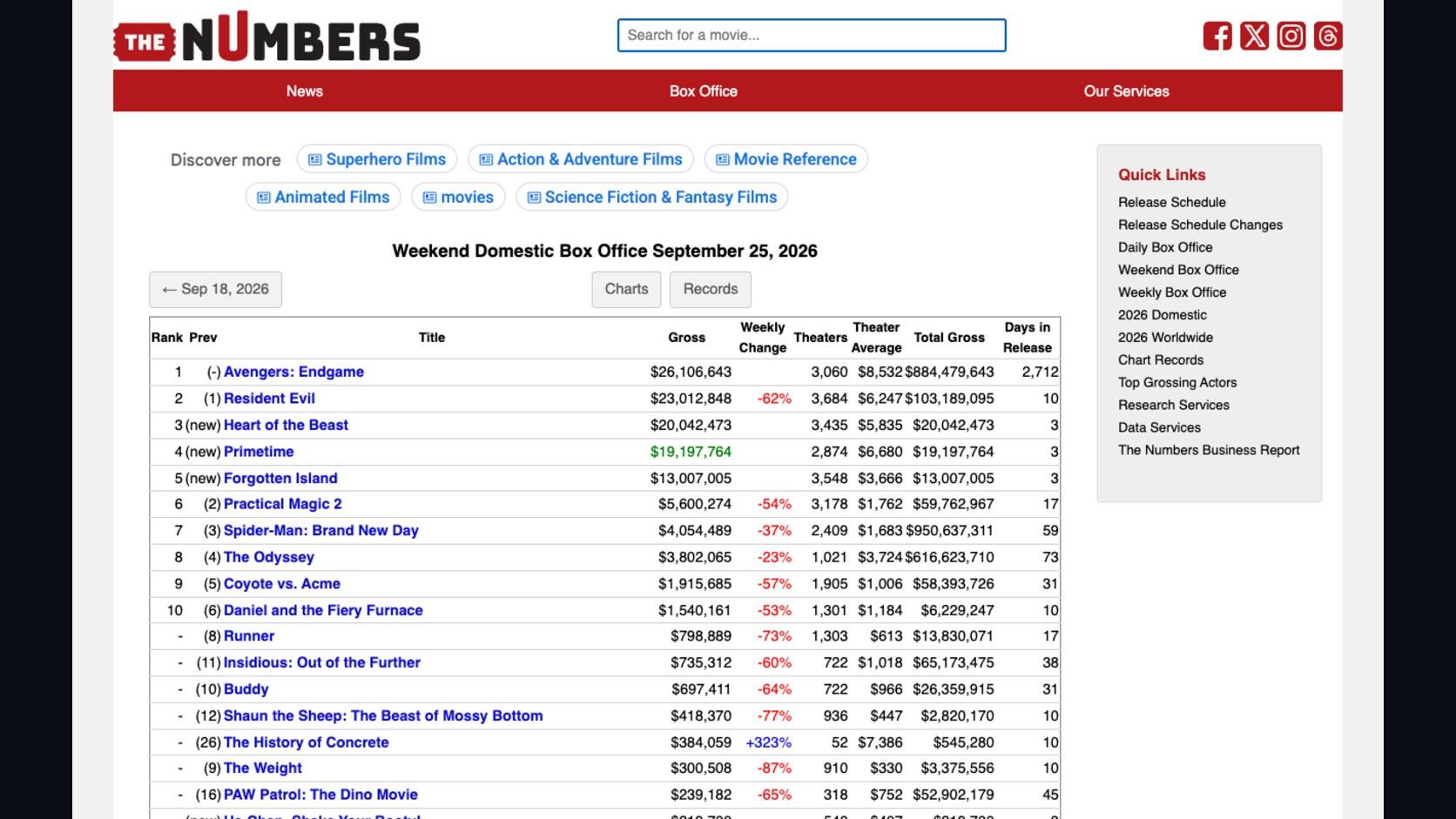
Task: Open Release Schedule Changes quick link
Action: coord(1201,225)
